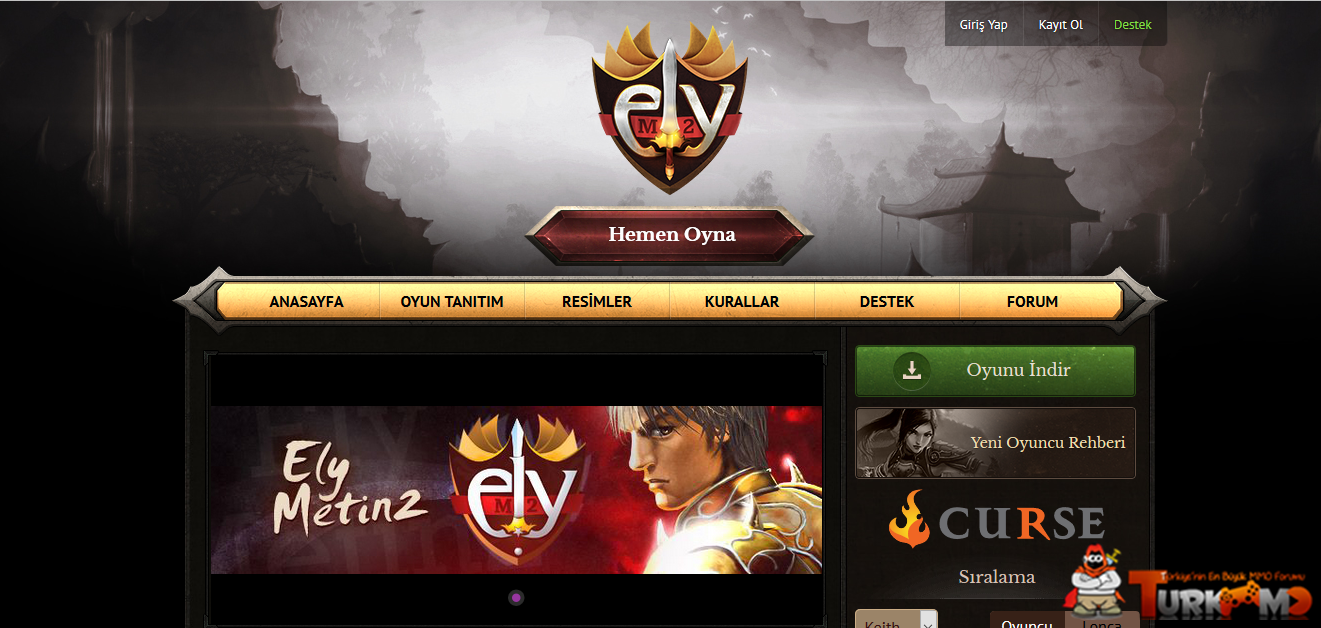1321x628 pixels.
Task: Click the Curse flame logo icon
Action: pyautogui.click(x=909, y=519)
